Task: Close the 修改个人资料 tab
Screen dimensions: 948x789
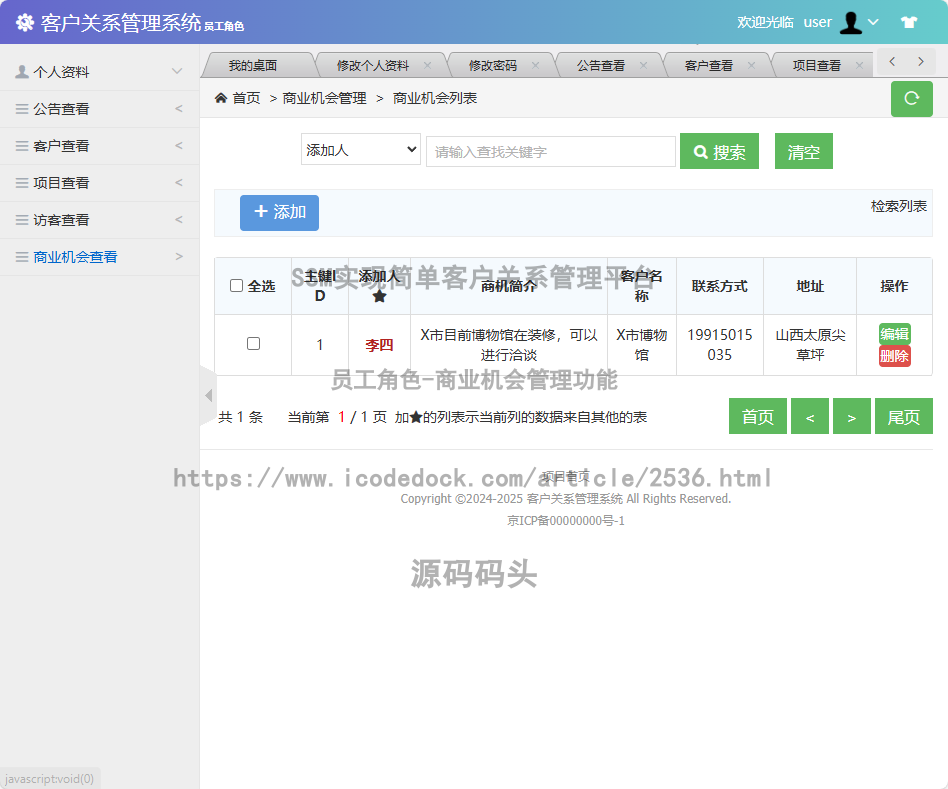Action: 427,65
